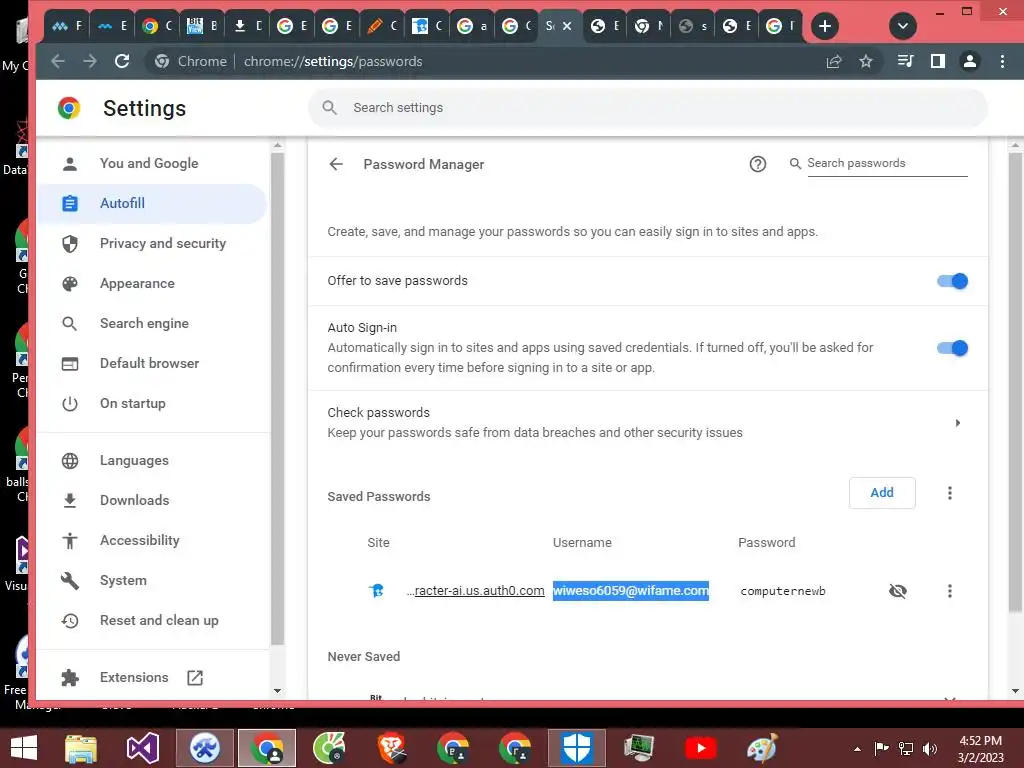
Task: Open System settings section
Action: click(152, 581)
